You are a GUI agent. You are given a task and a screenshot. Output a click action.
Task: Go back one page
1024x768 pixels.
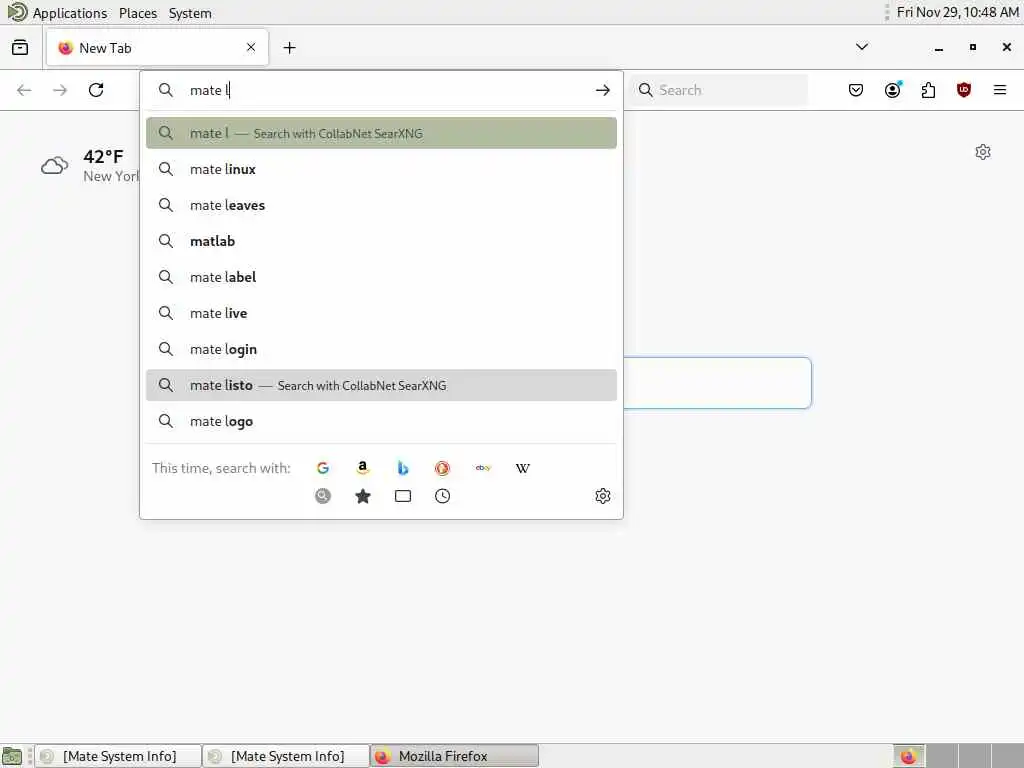click(x=24, y=90)
